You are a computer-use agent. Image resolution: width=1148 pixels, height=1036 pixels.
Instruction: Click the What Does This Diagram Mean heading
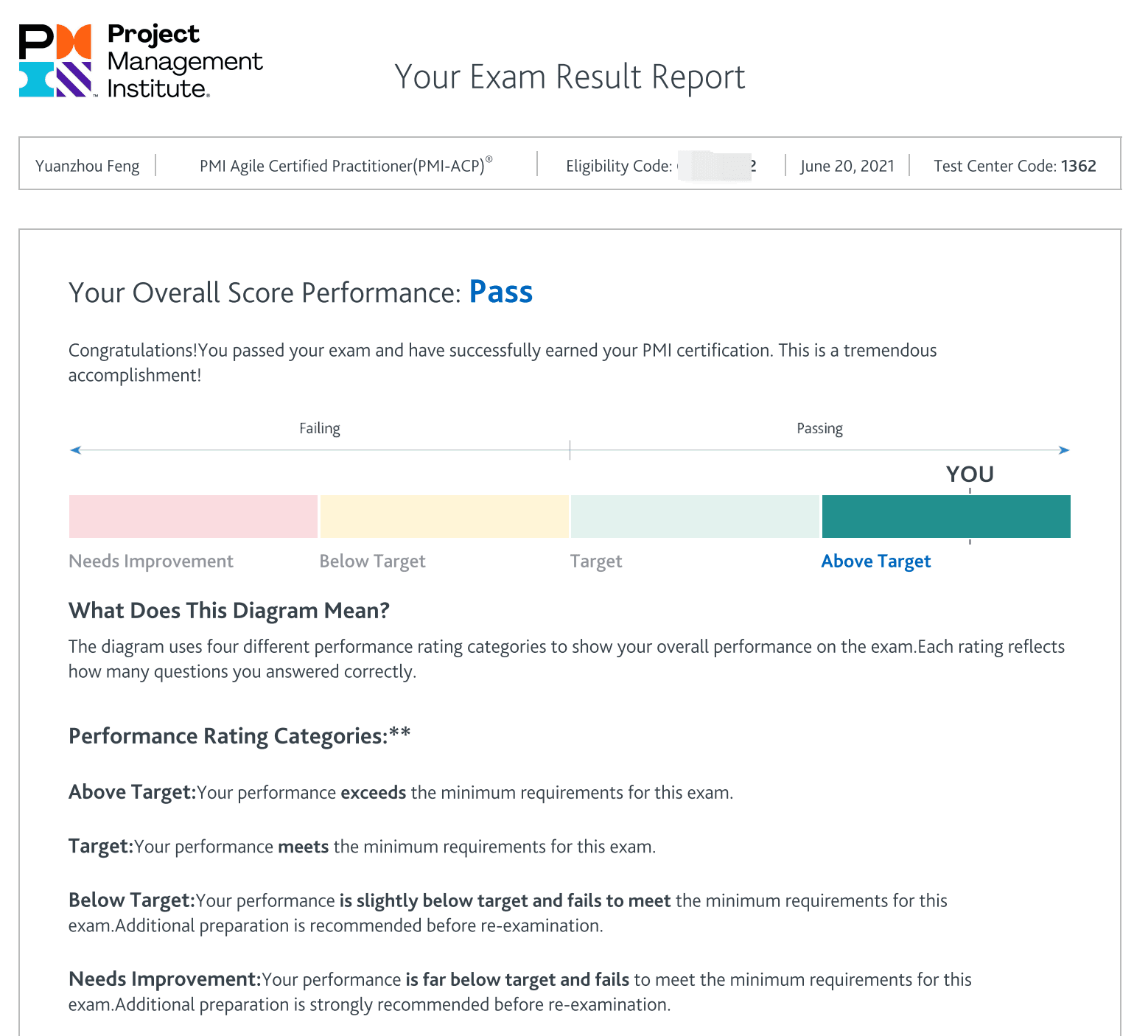[229, 611]
